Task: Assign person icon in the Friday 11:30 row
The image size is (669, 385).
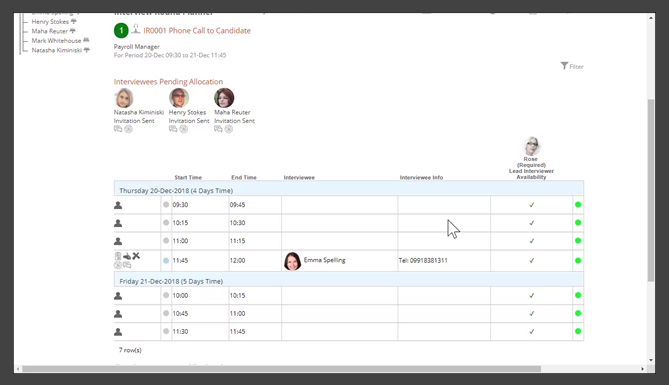Action: (118, 332)
